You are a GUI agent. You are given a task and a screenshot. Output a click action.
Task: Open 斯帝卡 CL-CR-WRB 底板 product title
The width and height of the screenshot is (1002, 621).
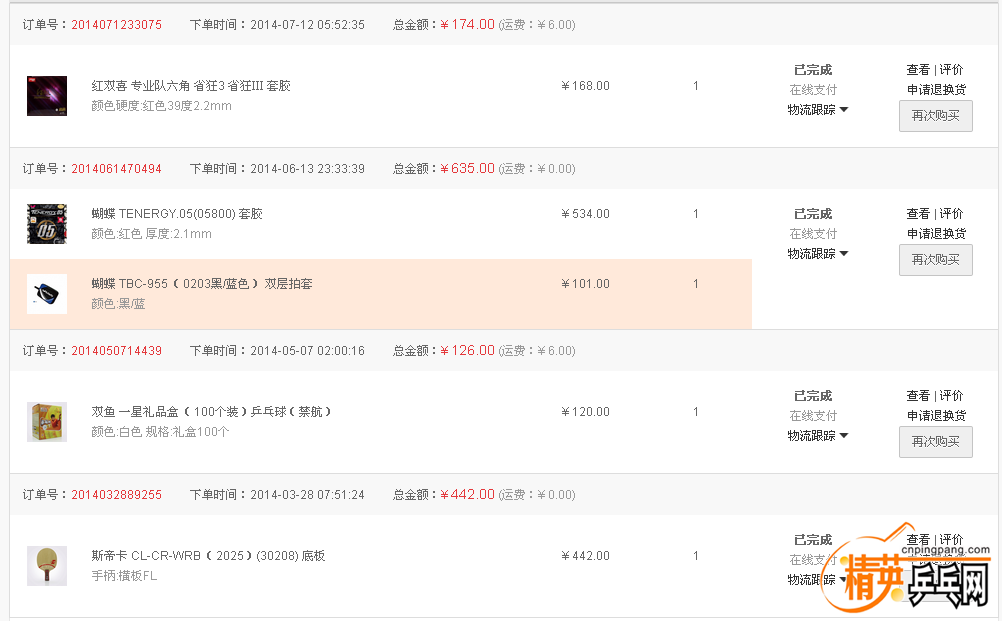click(208, 556)
